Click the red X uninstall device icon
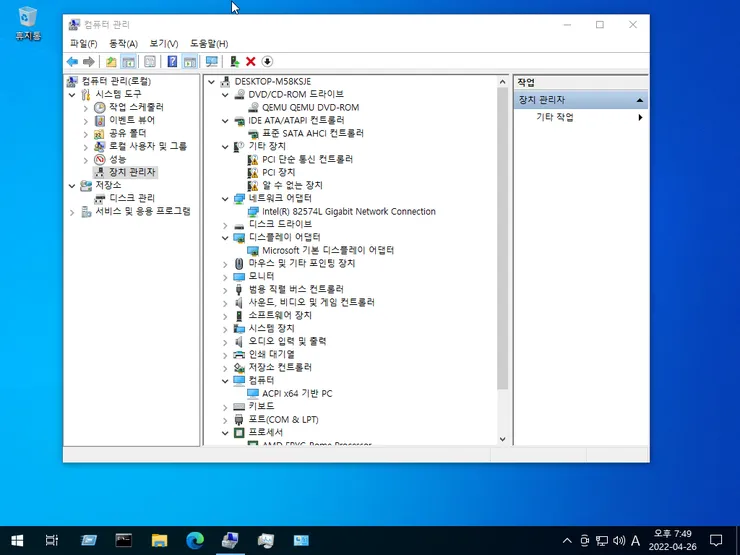The height and width of the screenshot is (555, 740). [x=251, y=61]
